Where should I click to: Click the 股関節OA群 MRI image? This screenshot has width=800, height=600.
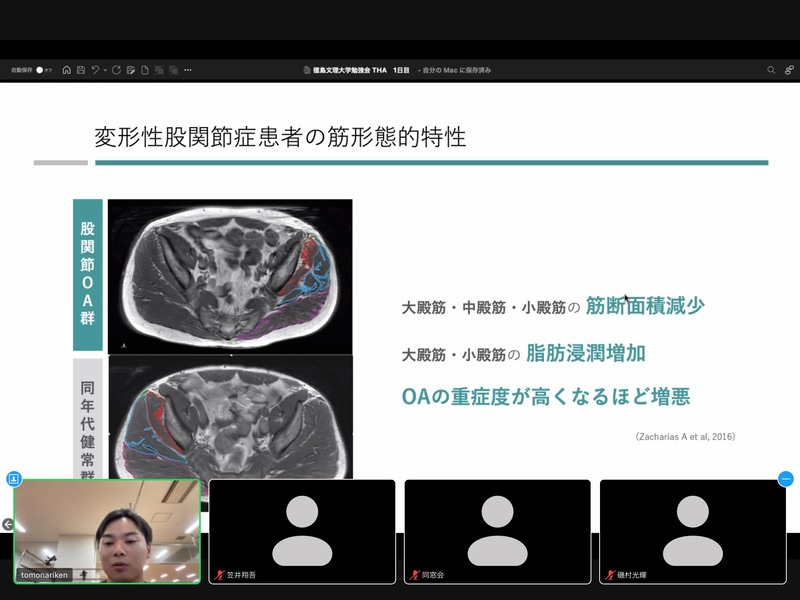pos(230,276)
